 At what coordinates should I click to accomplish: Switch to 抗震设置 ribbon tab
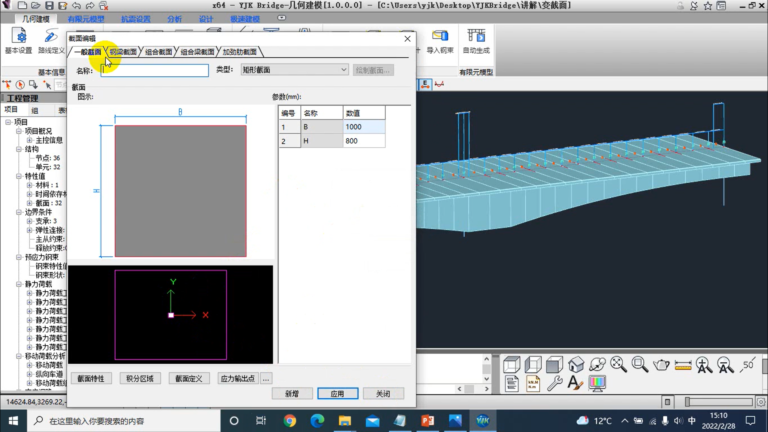tap(136, 19)
